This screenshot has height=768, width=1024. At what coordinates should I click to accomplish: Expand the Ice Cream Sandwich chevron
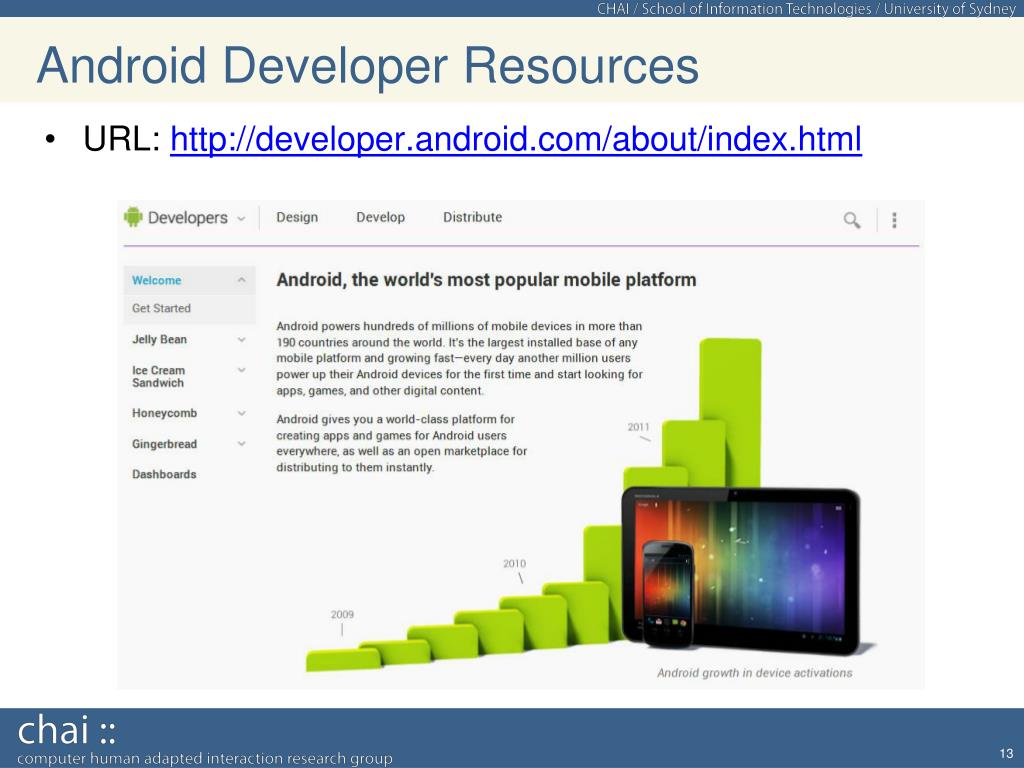tap(242, 370)
